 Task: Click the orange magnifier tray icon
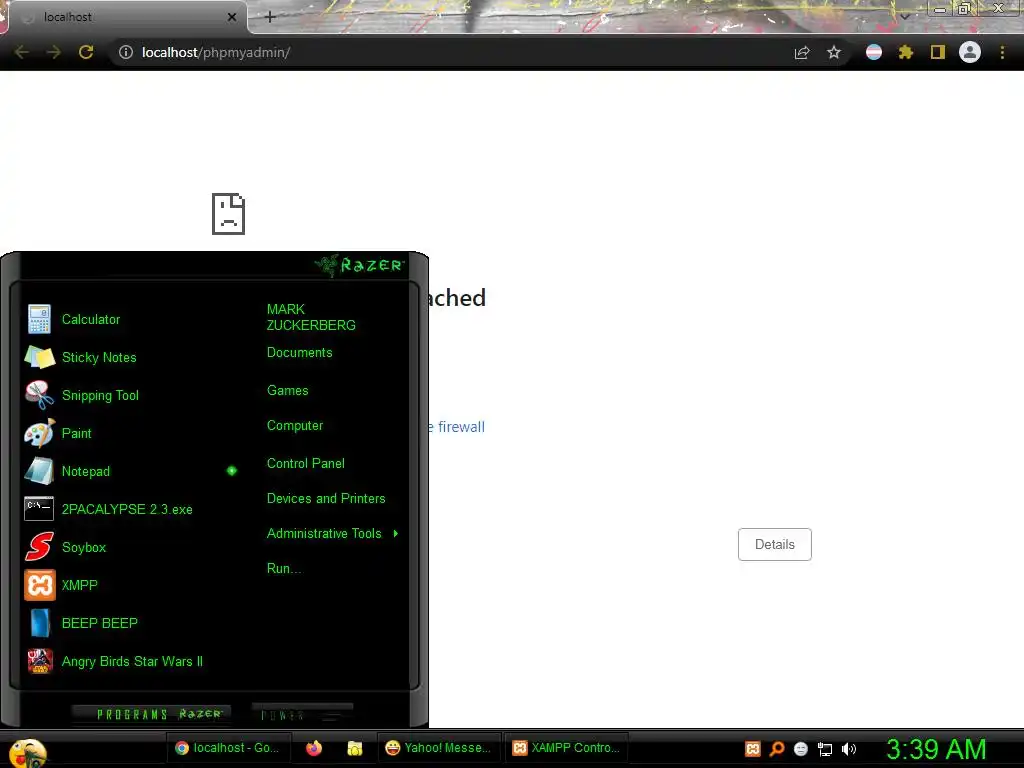click(x=777, y=749)
